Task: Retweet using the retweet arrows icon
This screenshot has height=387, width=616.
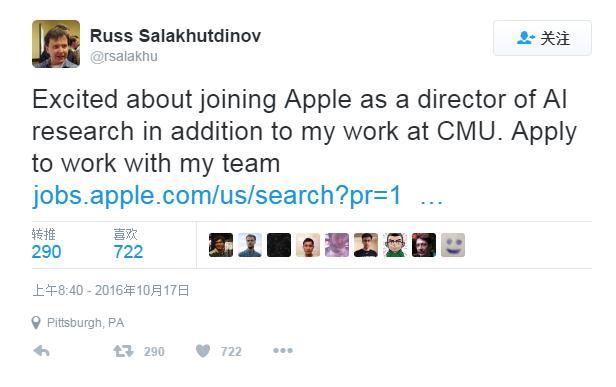Action: click(x=123, y=351)
